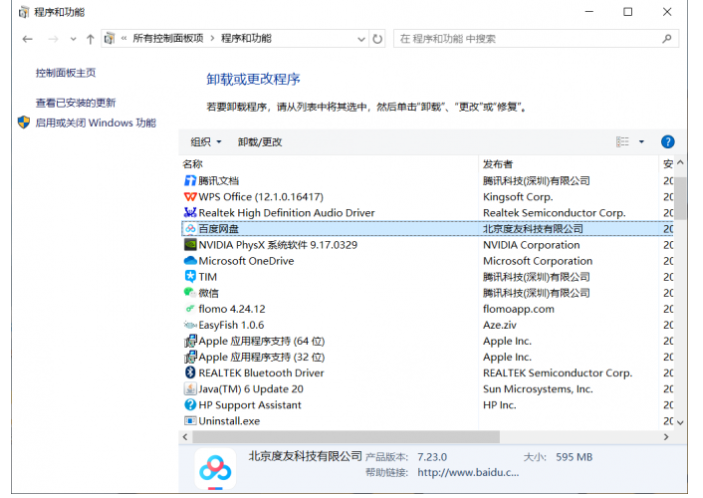This screenshot has width=703, height=498.
Task: Click 所有控制面板项 breadcrumb
Action: (168, 39)
